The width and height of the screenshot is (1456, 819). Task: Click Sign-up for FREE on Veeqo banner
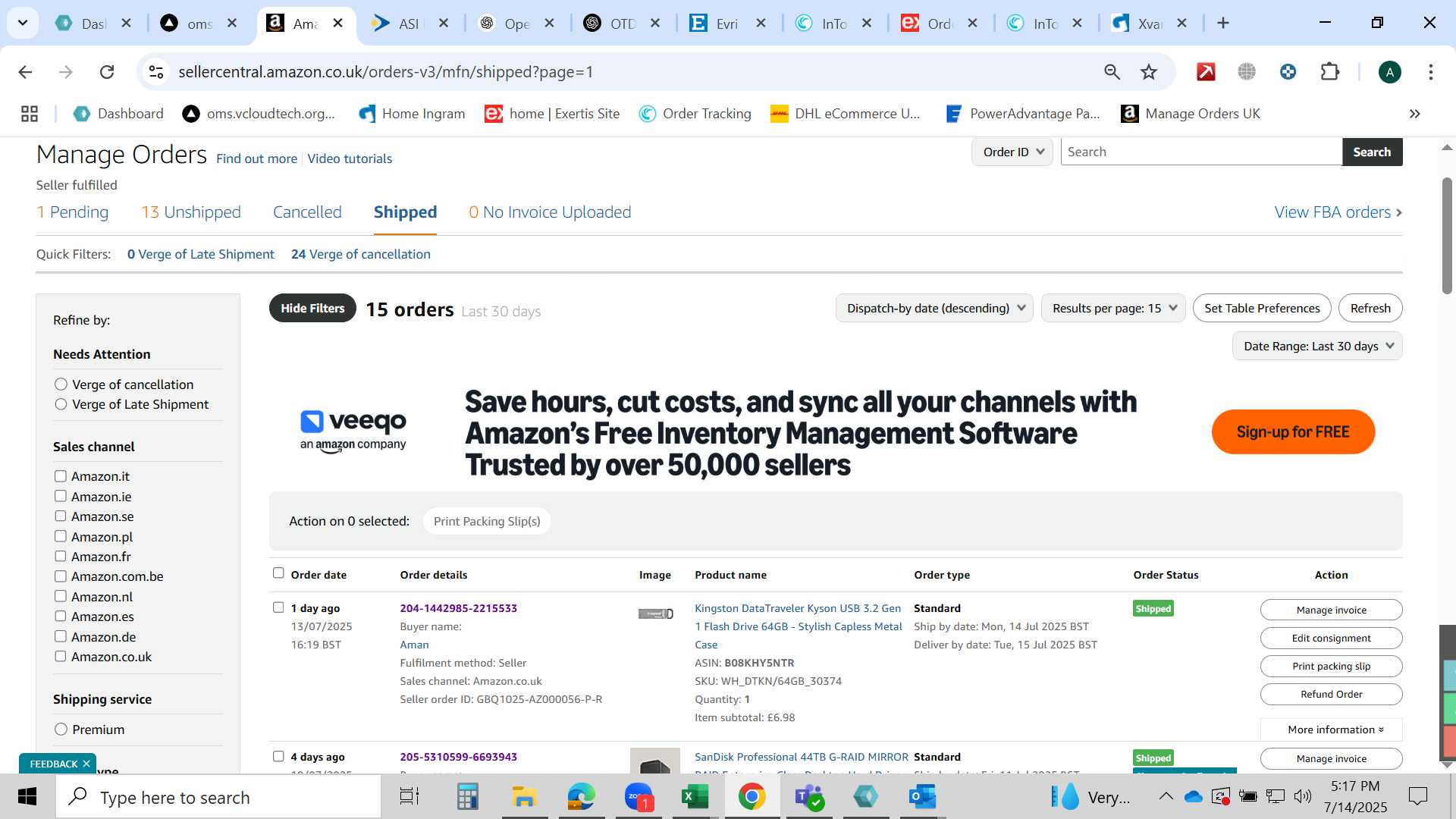tap(1293, 432)
